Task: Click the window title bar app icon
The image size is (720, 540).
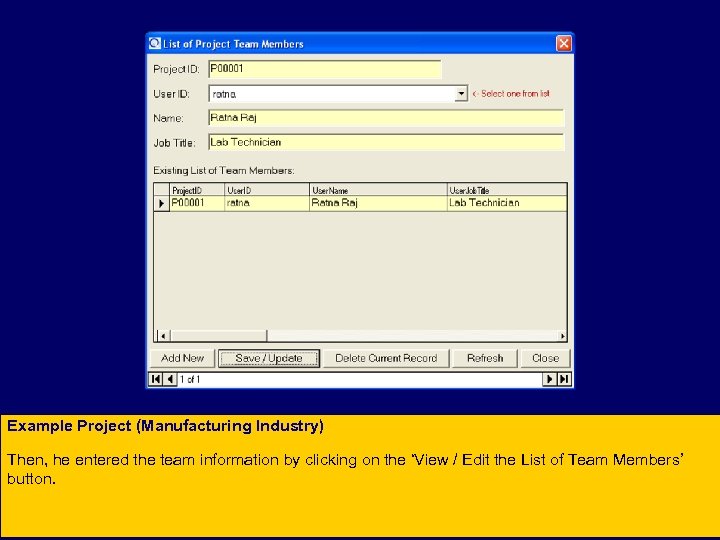Action: tap(155, 43)
